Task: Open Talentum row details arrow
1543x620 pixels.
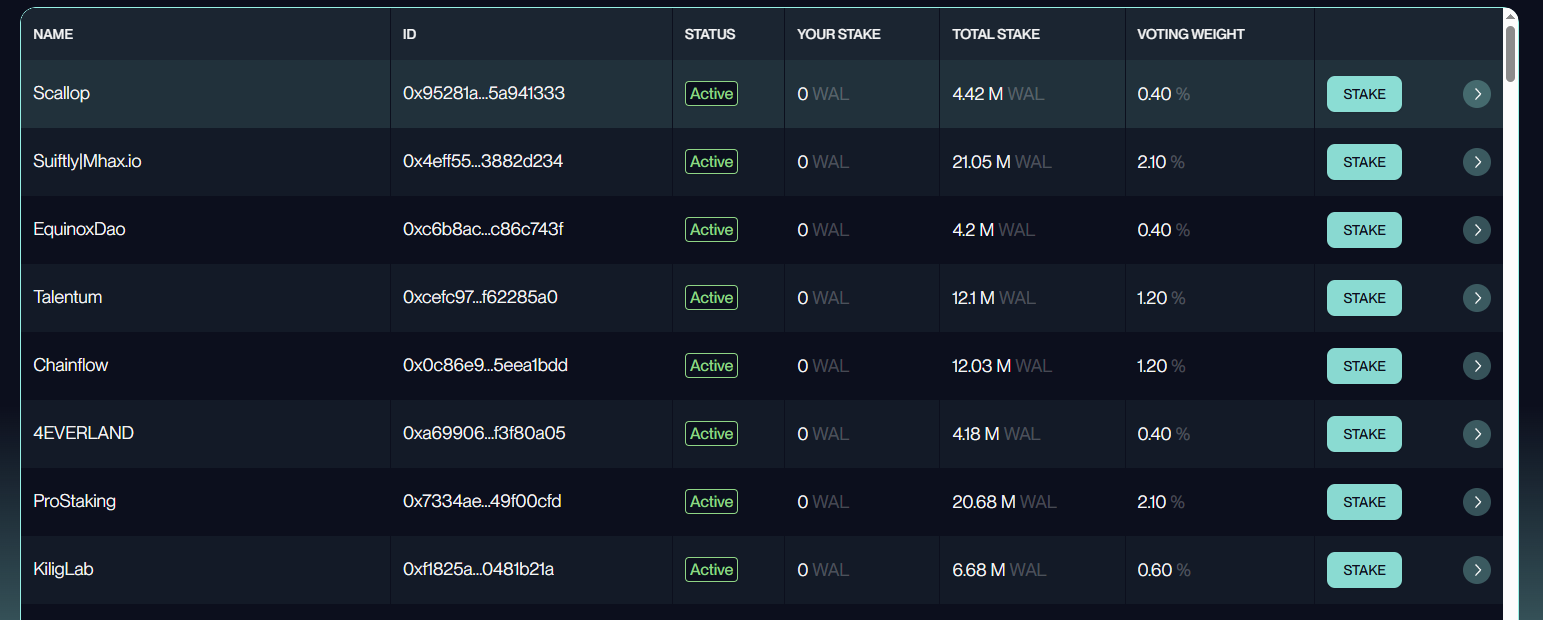Action: click(x=1477, y=298)
